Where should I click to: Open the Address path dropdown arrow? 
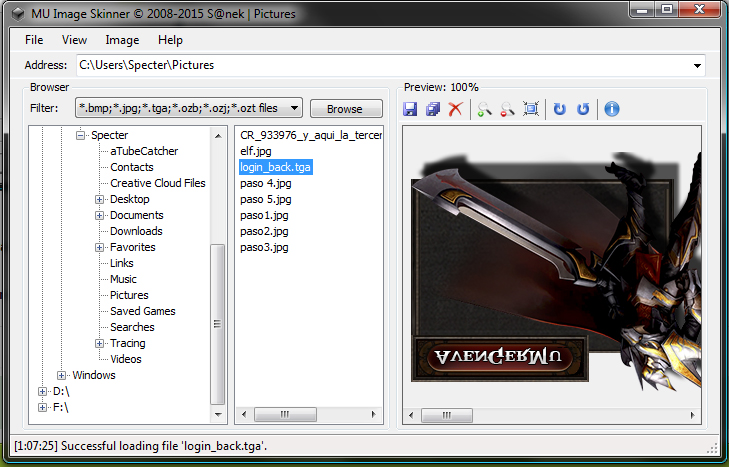(697, 66)
